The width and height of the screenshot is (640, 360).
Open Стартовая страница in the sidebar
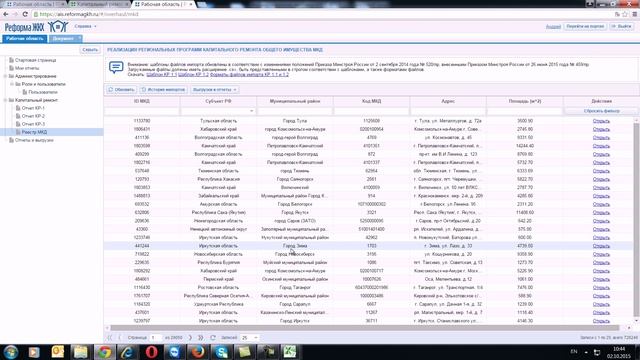(x=36, y=60)
